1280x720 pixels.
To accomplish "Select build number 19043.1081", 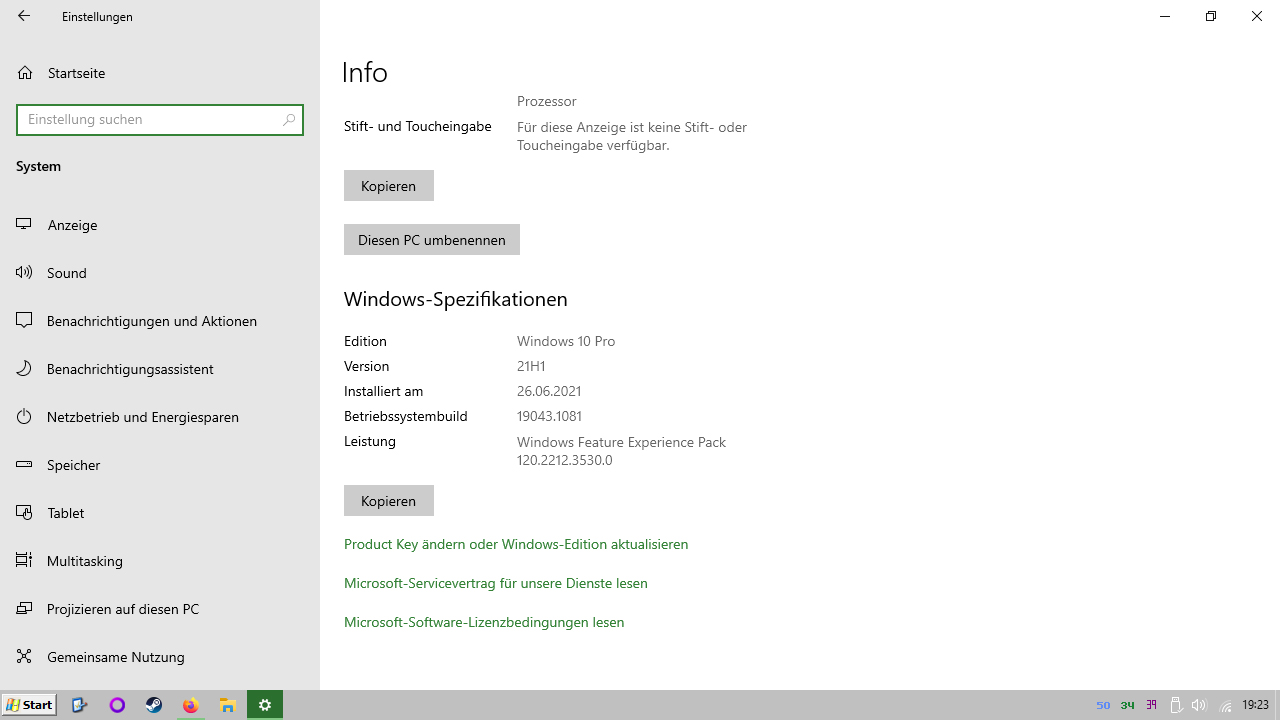I will [549, 416].
